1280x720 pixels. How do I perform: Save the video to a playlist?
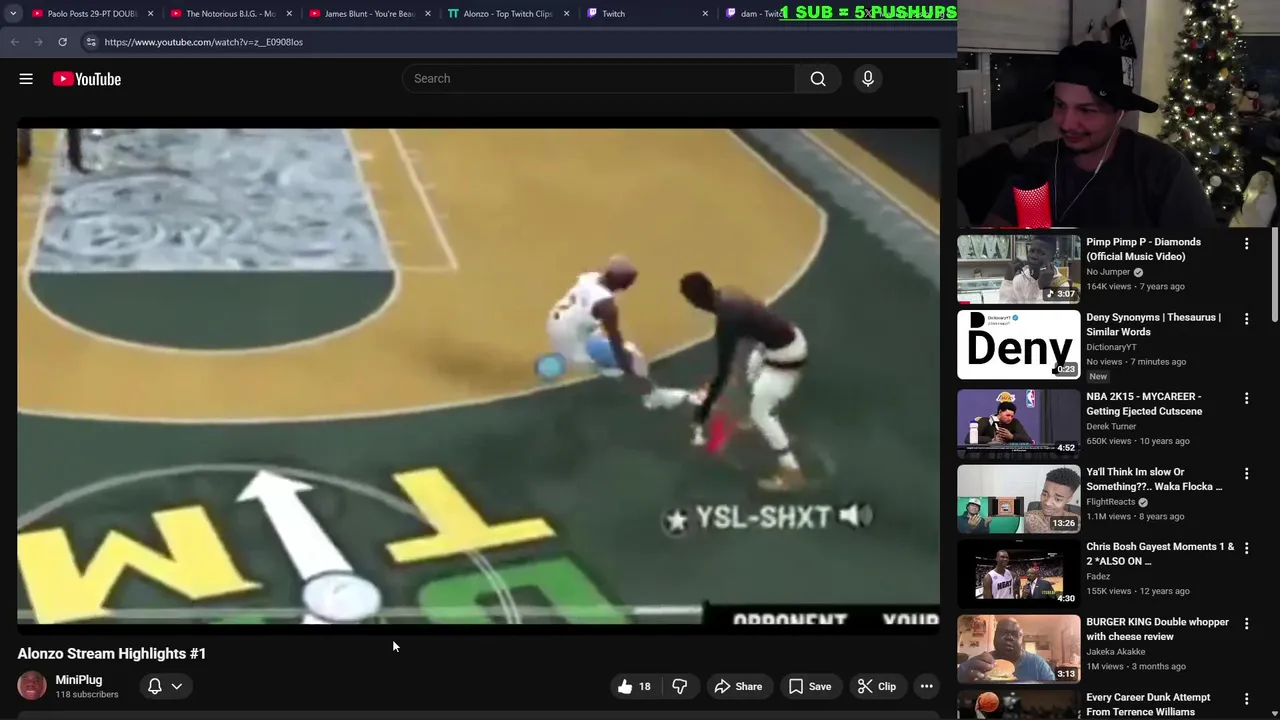click(x=810, y=686)
